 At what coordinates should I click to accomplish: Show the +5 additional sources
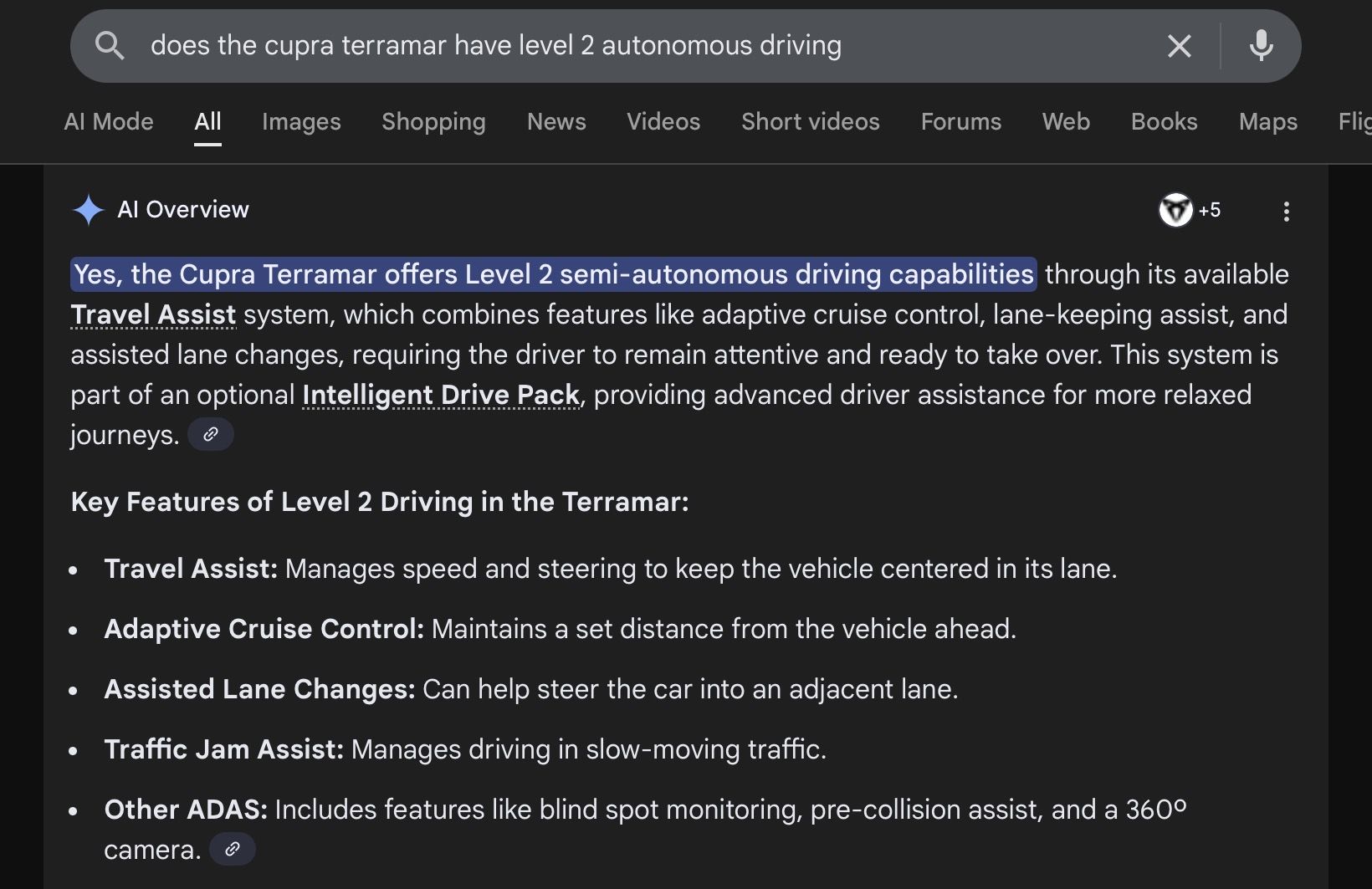(x=1210, y=210)
